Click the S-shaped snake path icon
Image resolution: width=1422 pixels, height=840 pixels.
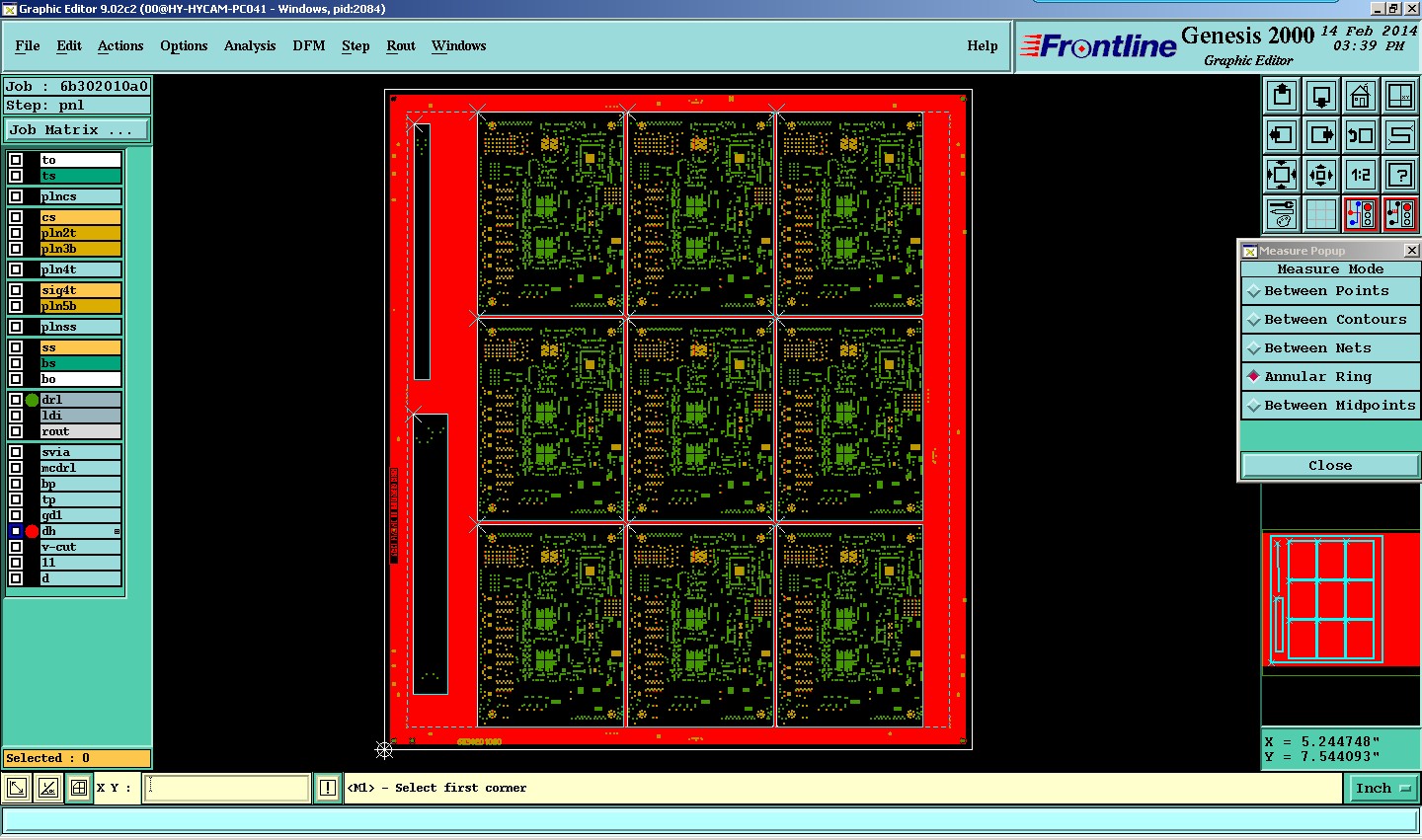(x=1400, y=135)
